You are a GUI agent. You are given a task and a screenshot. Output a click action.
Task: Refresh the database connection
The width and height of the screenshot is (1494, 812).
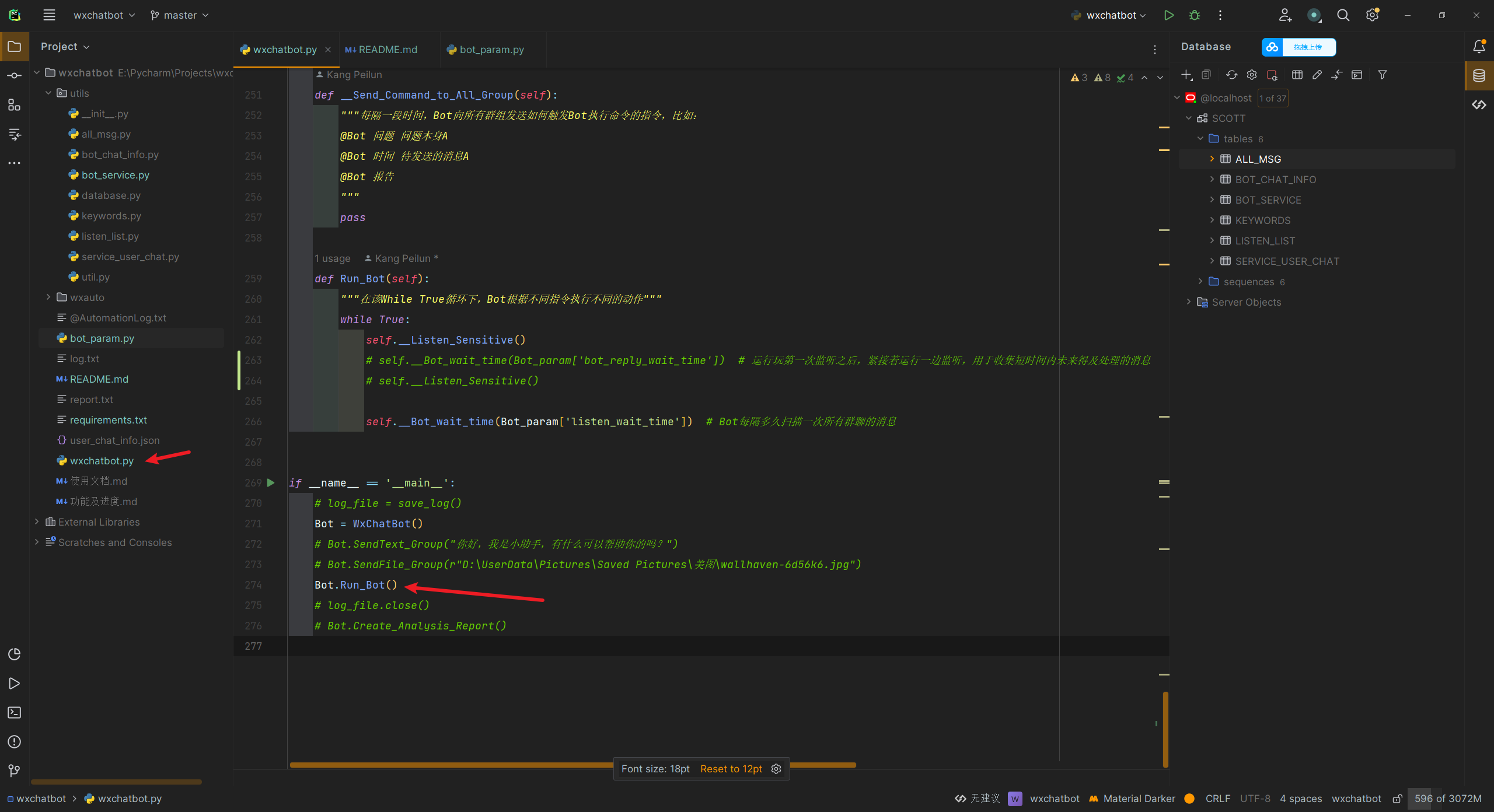(1231, 75)
